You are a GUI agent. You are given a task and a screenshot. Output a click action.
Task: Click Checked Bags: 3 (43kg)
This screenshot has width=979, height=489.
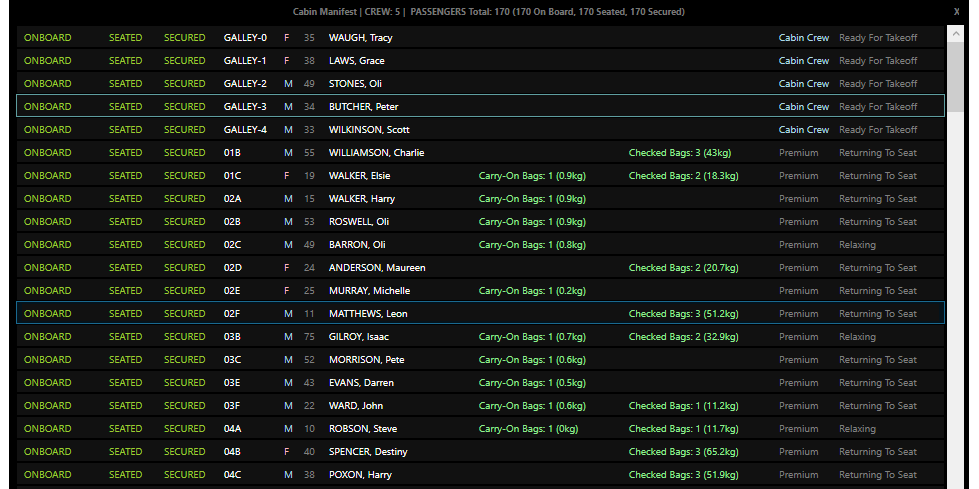click(x=679, y=152)
